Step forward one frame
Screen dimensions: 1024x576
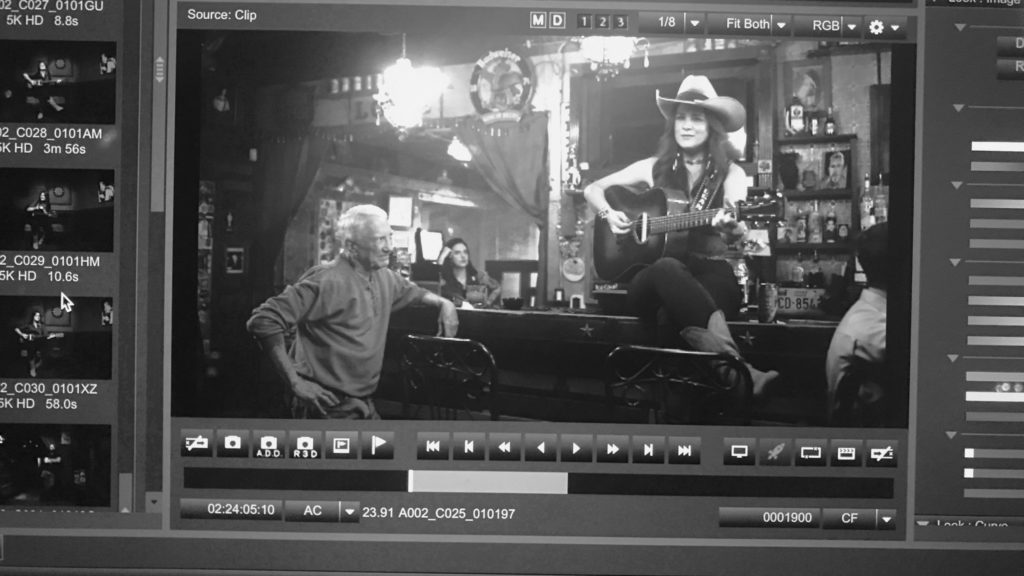(648, 451)
